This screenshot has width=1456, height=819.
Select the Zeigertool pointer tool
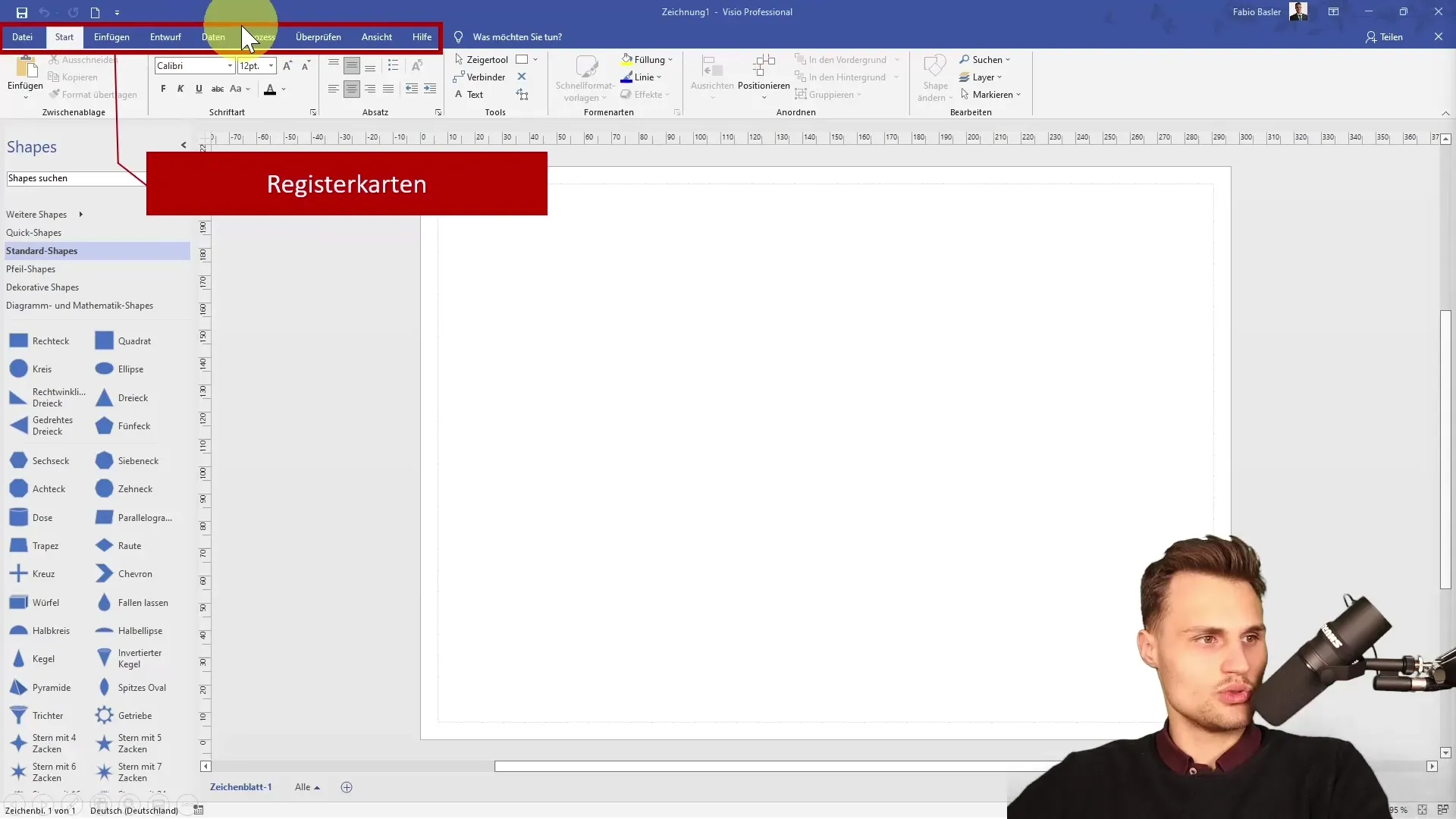(481, 59)
